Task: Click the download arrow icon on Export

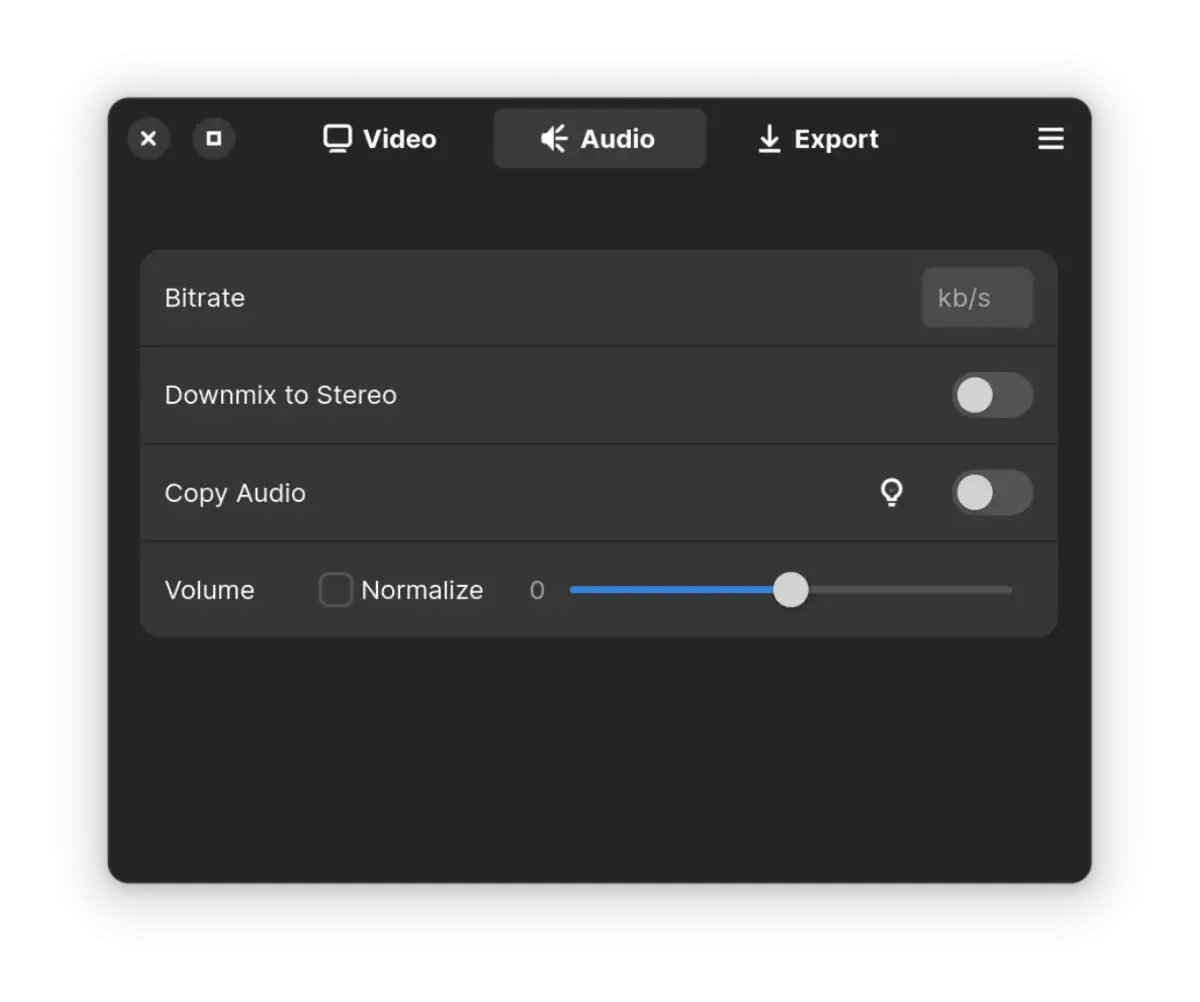Action: [x=769, y=139]
